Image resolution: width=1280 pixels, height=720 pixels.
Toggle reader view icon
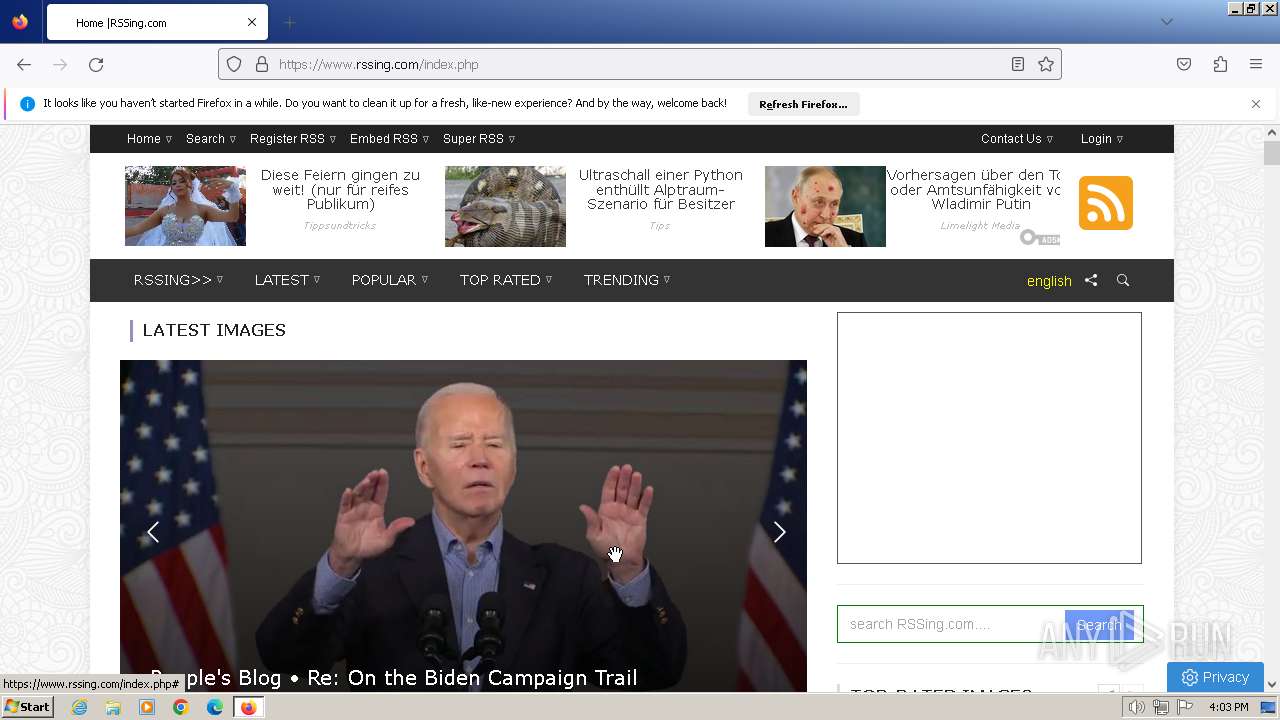[1018, 64]
